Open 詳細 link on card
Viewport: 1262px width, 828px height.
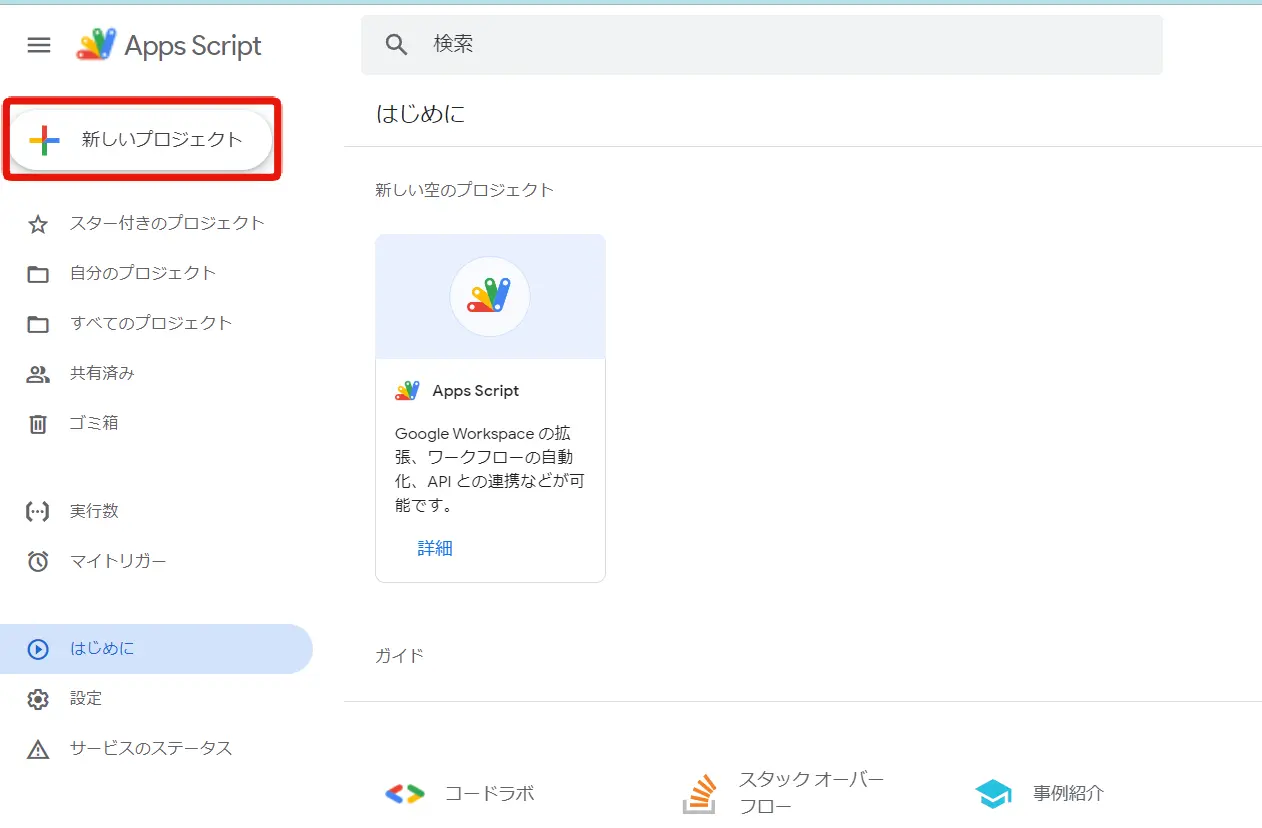click(x=435, y=548)
